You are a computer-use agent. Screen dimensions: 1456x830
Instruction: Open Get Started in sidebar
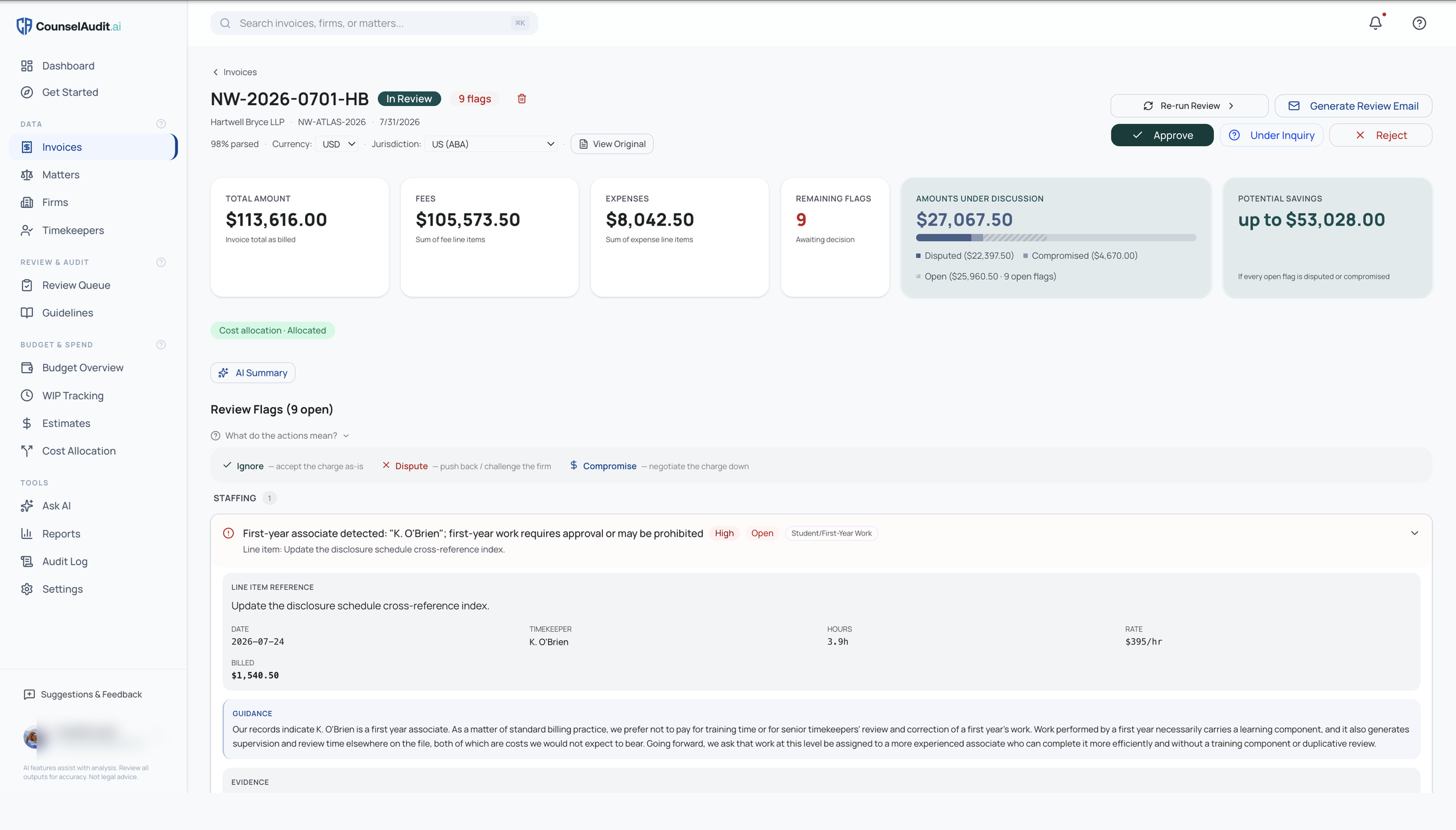click(93, 92)
